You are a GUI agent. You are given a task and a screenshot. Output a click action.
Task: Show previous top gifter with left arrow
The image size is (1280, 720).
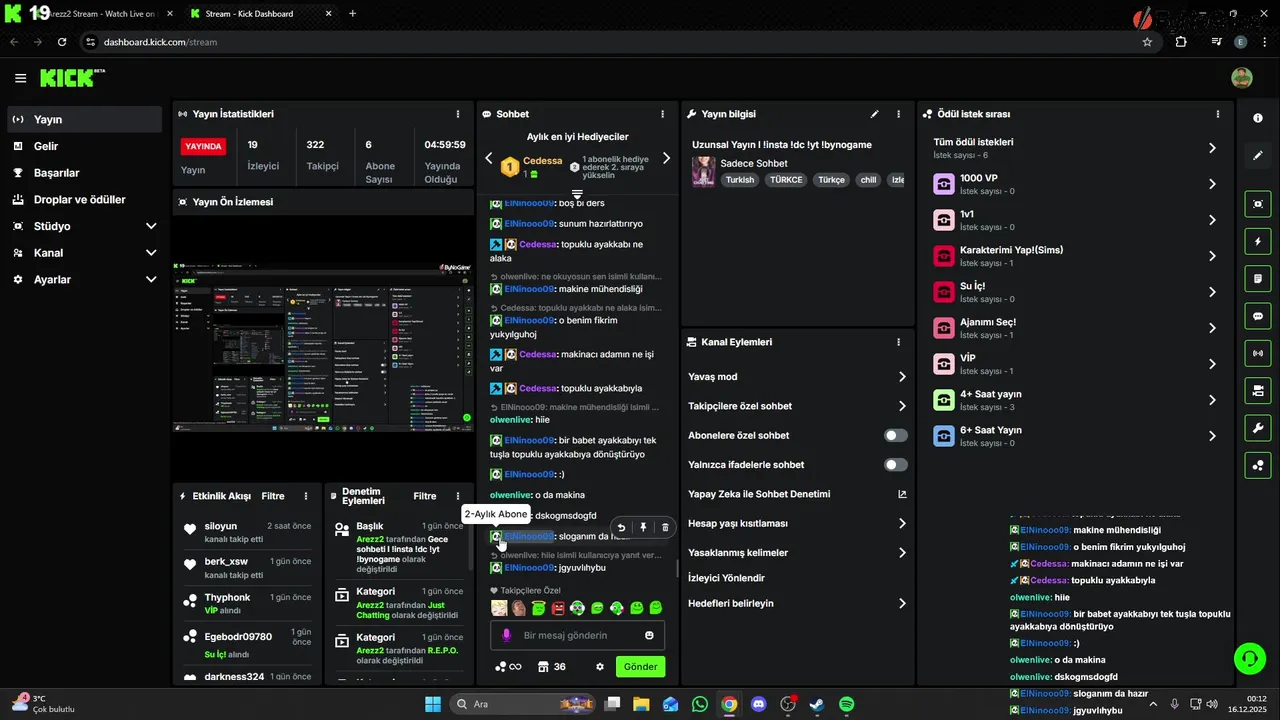[489, 158]
